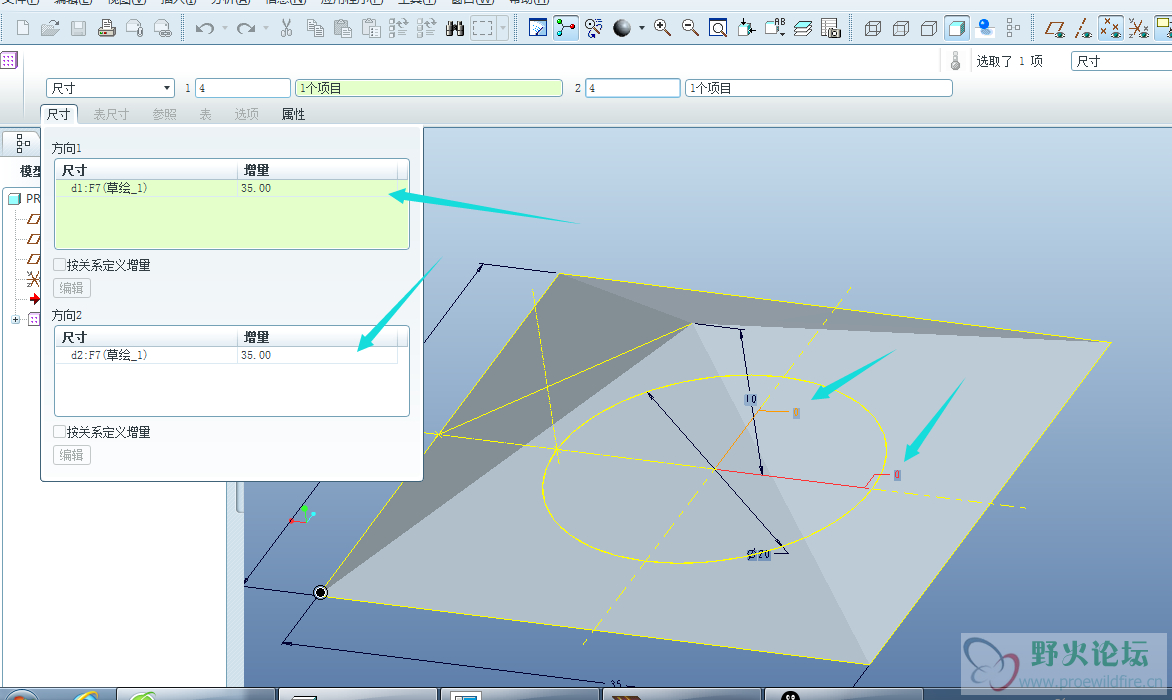Image resolution: width=1172 pixels, height=700 pixels.
Task: Click the black circular pattern handle
Action: pyautogui.click(x=321, y=592)
